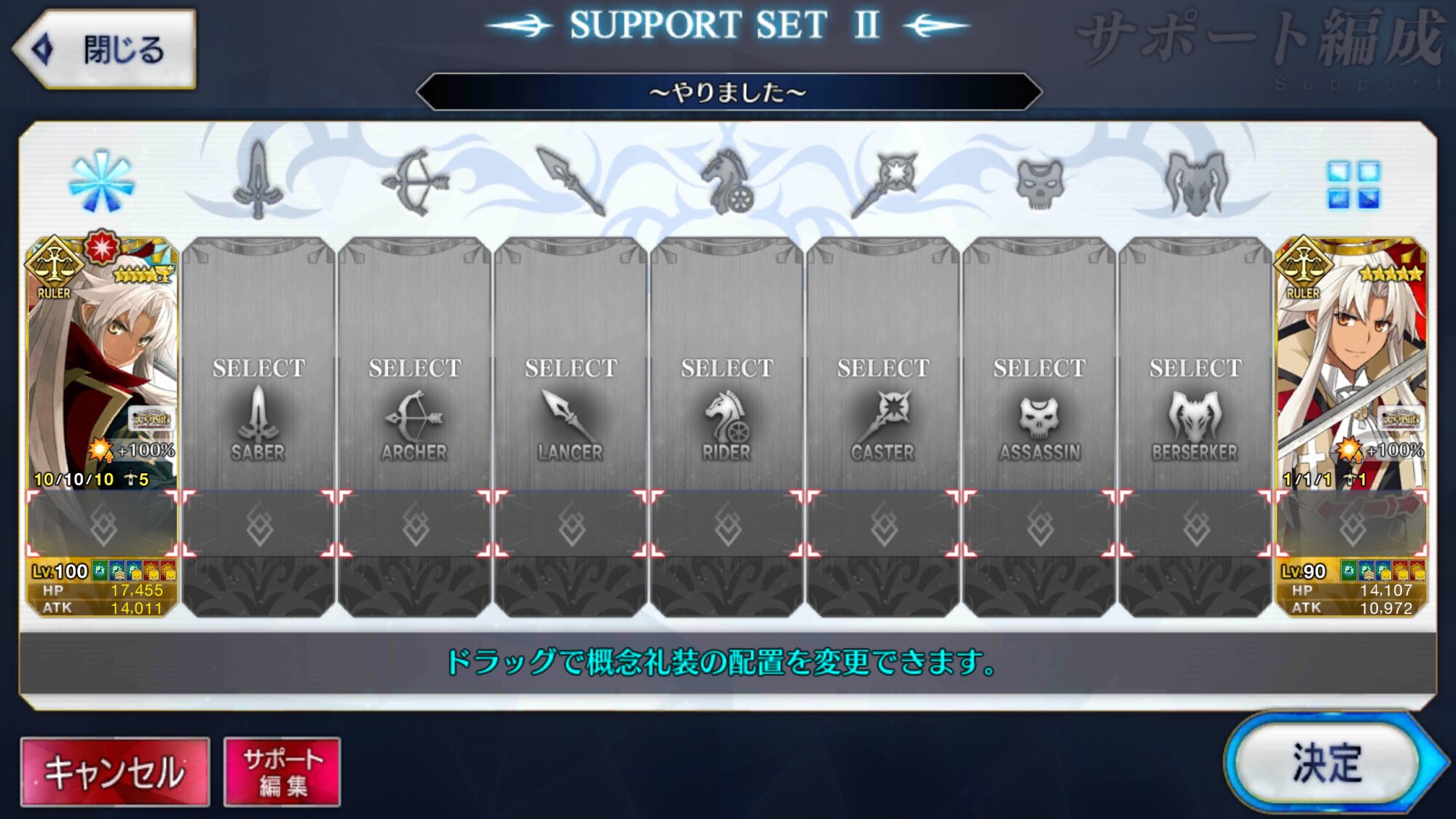Click the 閉じる close button
This screenshot has height=819, width=1456.
(106, 50)
